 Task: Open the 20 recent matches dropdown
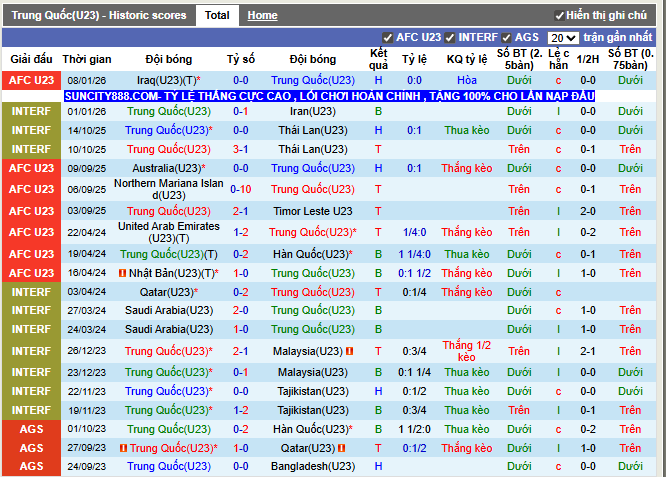tap(563, 38)
